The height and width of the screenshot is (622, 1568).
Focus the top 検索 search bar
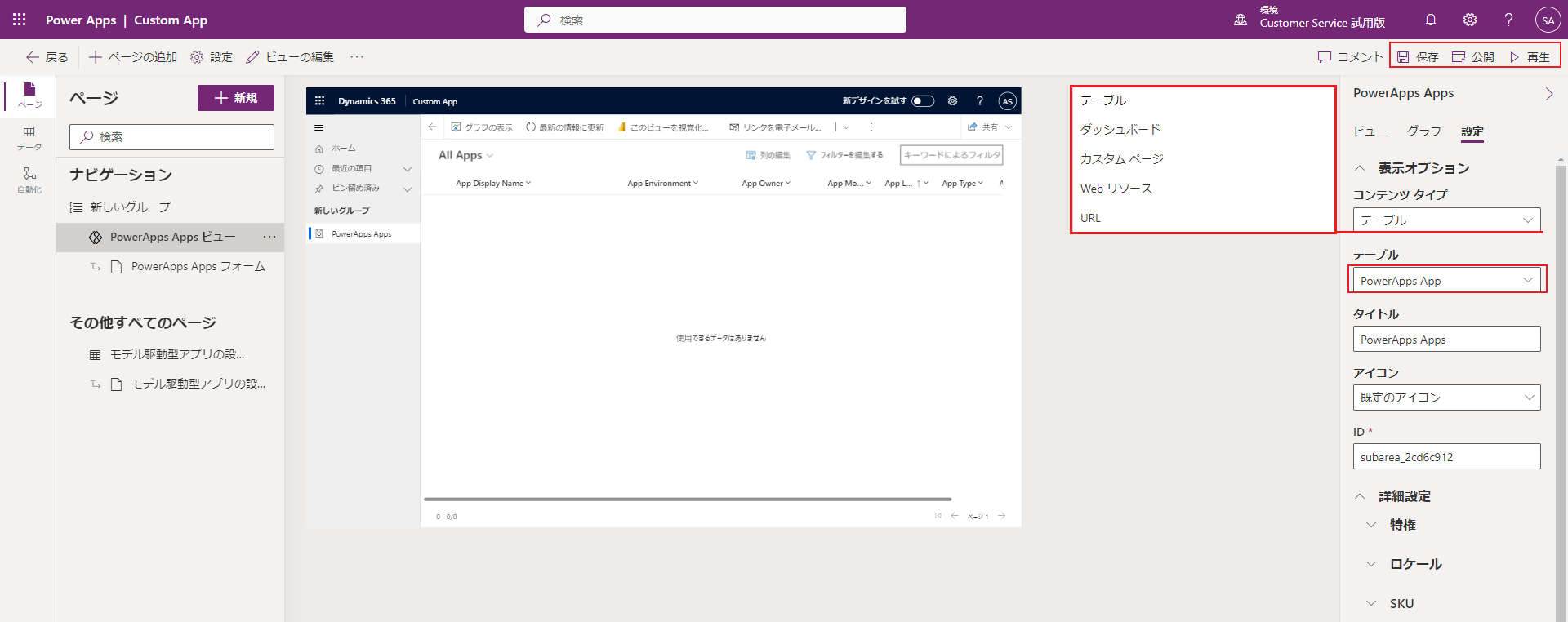click(x=715, y=20)
